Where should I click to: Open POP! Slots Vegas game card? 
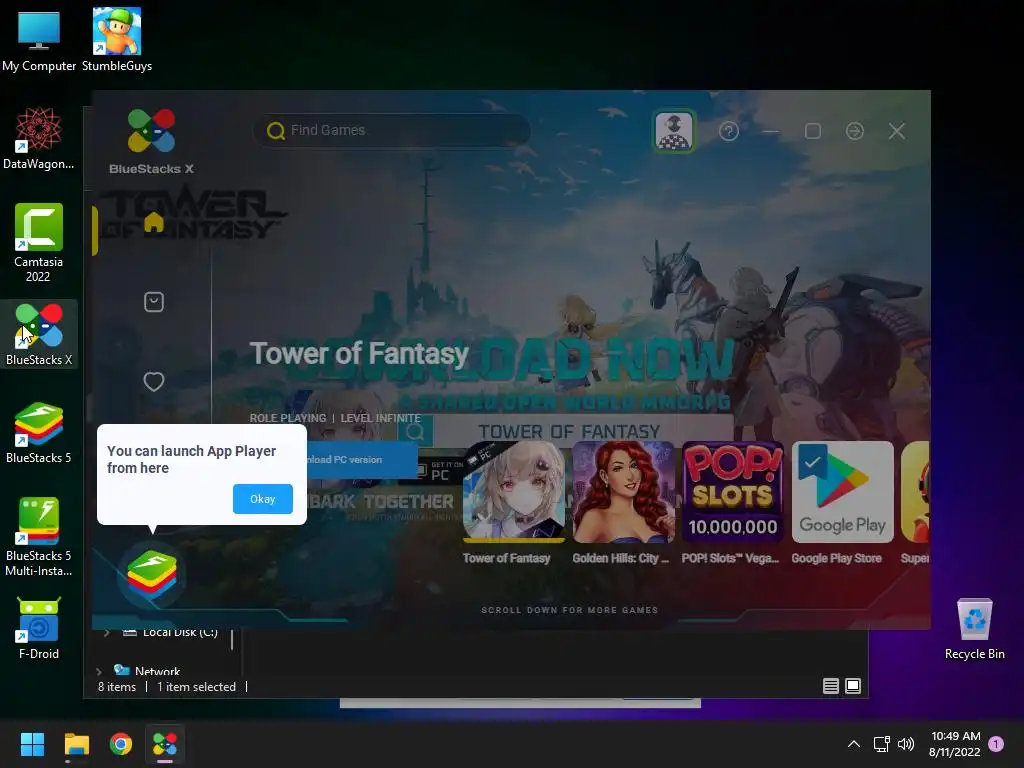(x=733, y=492)
